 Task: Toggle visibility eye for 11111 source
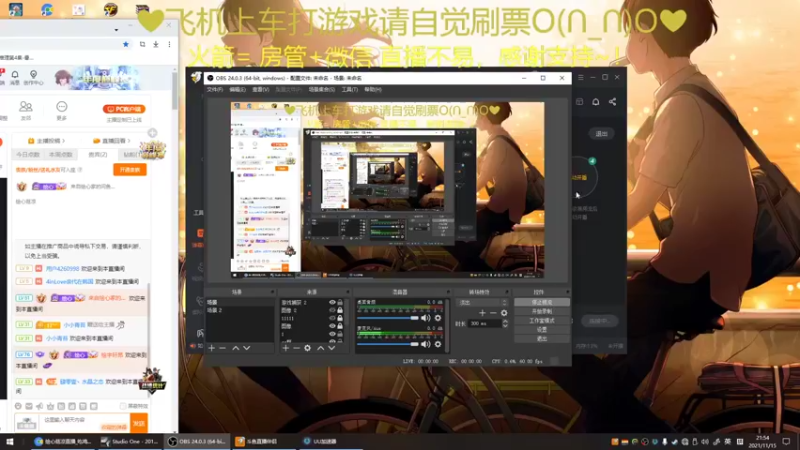pos(332,318)
